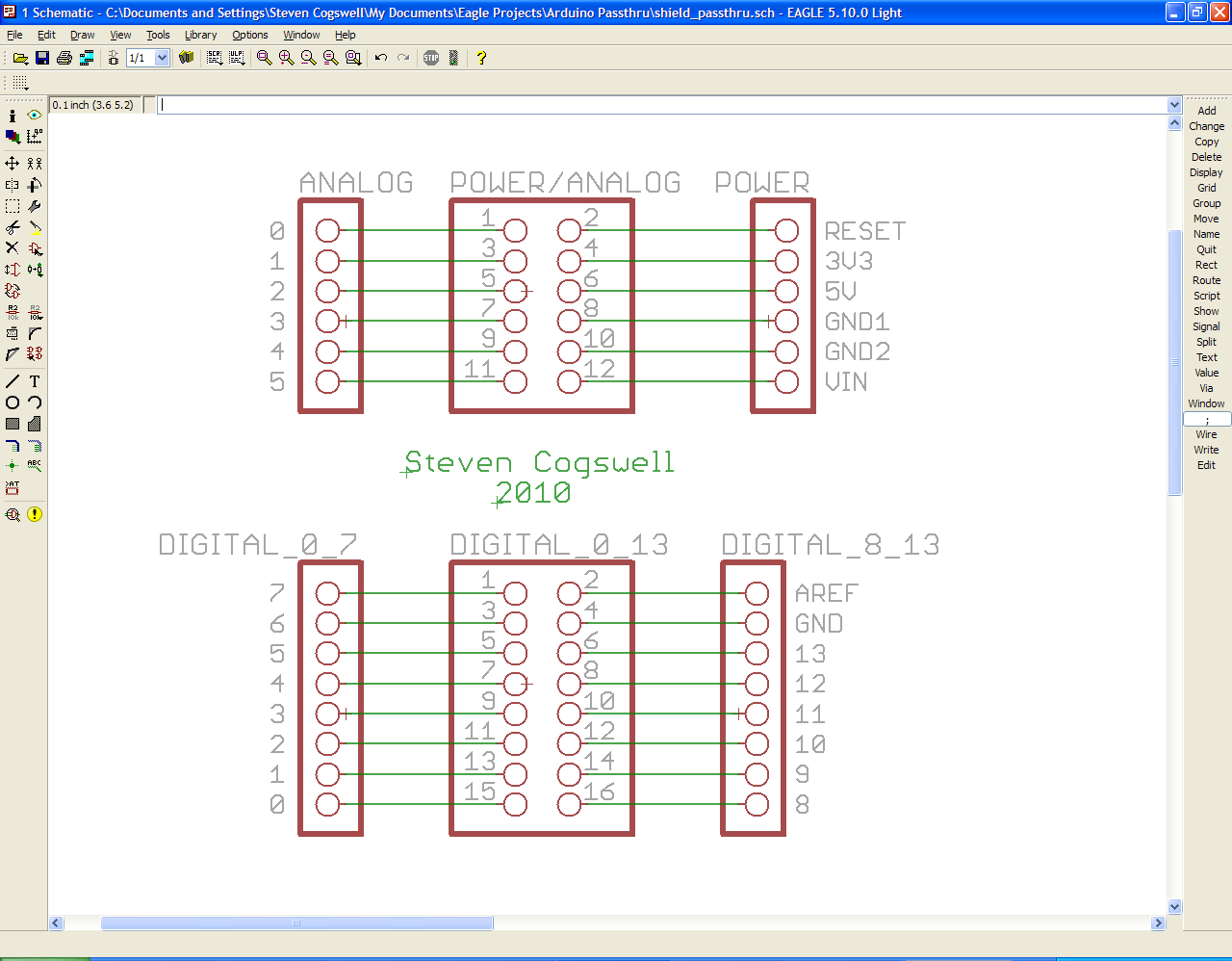
Task: Open the Library menu
Action: pos(200,35)
